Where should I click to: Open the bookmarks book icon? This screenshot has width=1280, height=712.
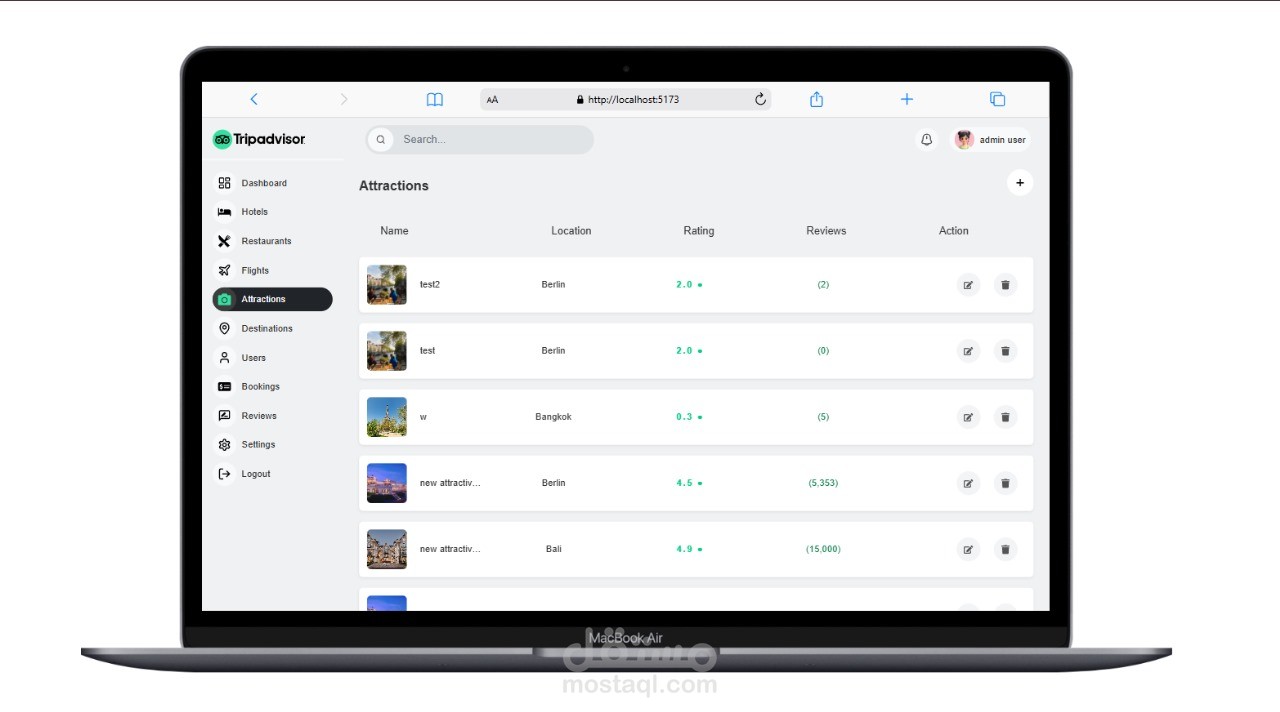click(x=435, y=99)
